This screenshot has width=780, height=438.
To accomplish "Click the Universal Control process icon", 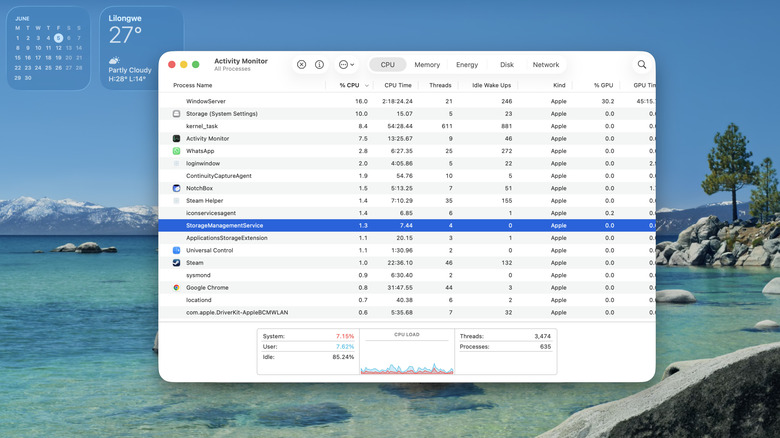I will click(176, 250).
